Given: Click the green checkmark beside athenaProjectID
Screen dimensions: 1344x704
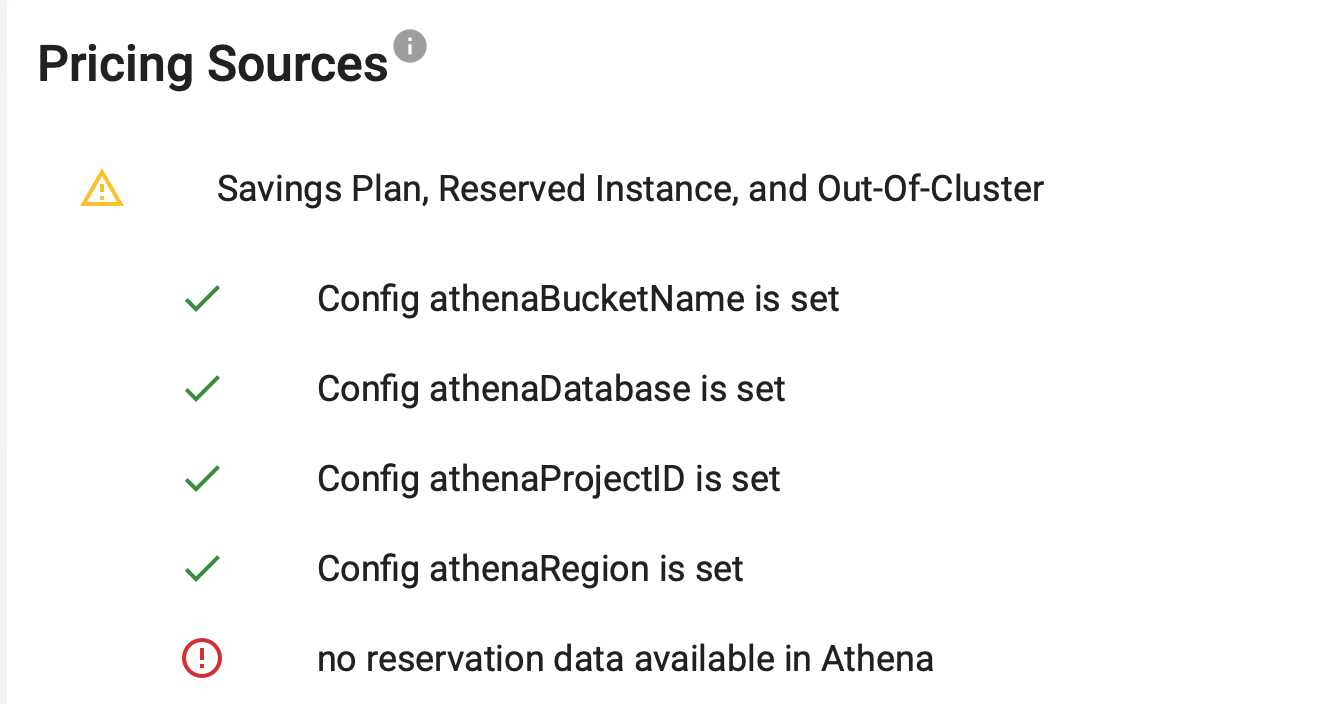Looking at the screenshot, I should [201, 477].
